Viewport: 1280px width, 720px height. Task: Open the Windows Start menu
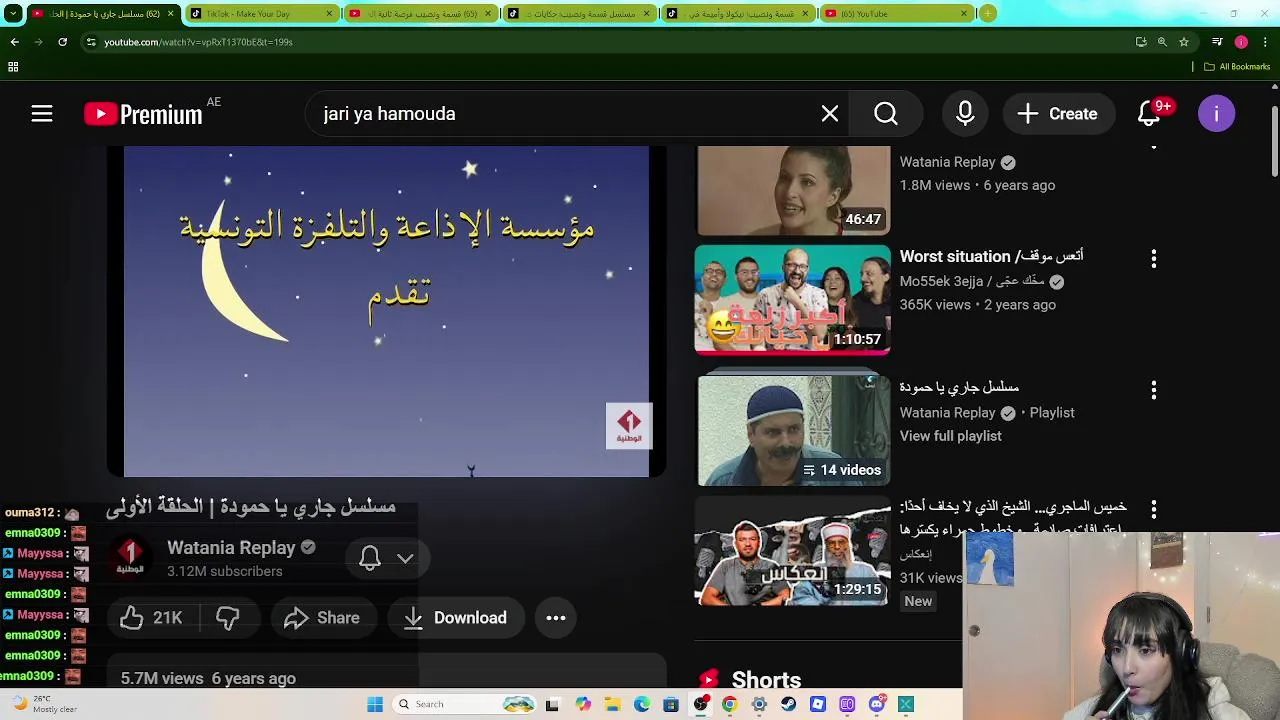coord(375,704)
